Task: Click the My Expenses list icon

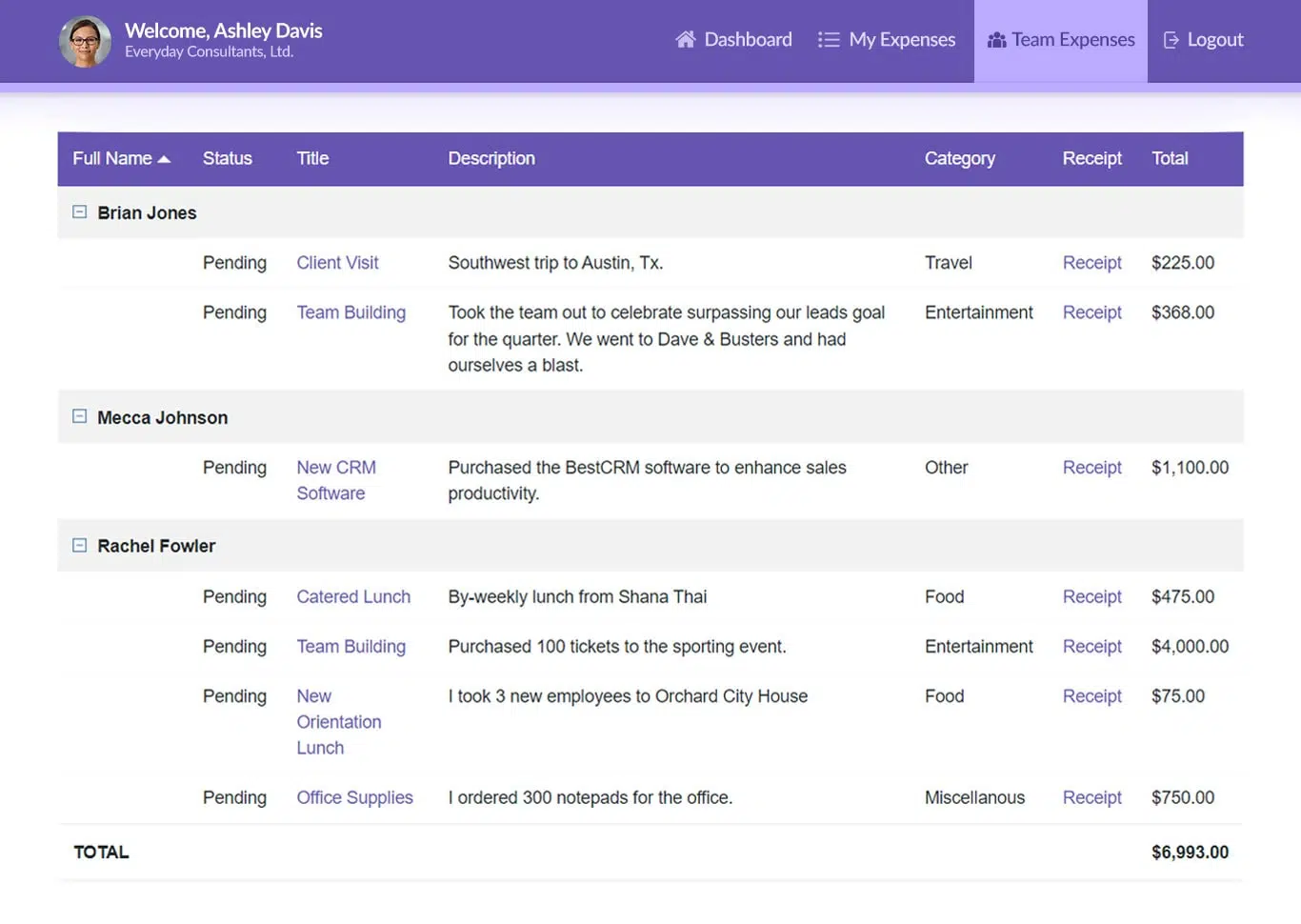Action: [x=828, y=39]
